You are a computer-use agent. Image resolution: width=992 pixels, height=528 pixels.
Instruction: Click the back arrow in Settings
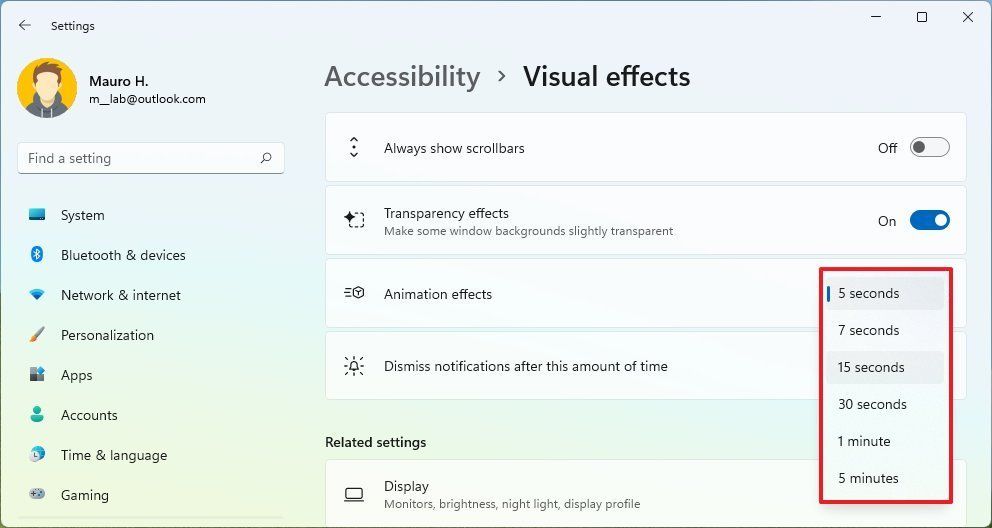point(25,26)
